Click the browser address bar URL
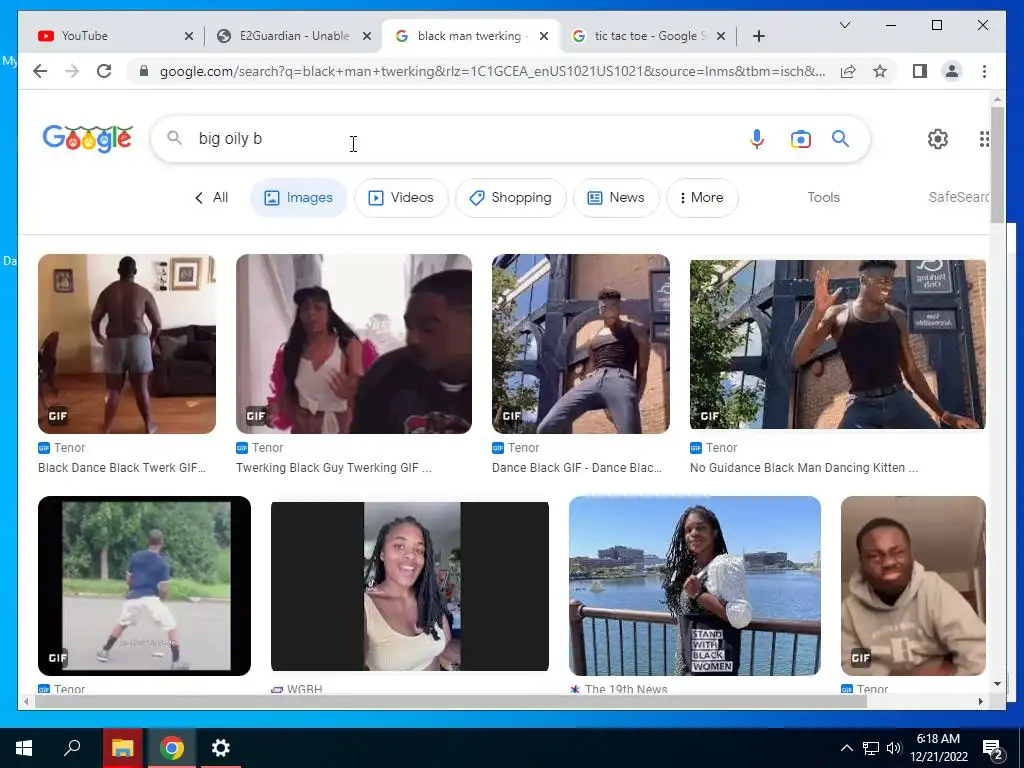The width and height of the screenshot is (1024, 768). 492,71
